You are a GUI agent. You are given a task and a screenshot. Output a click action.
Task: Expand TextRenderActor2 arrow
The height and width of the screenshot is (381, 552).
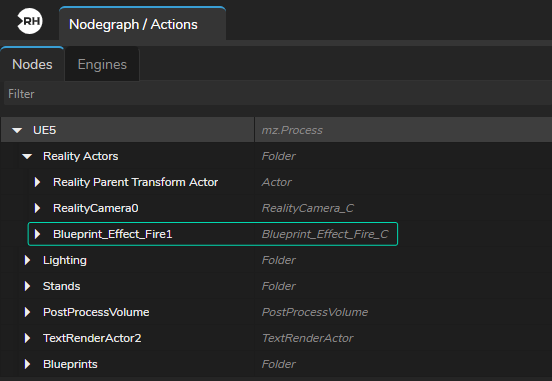pos(27,338)
